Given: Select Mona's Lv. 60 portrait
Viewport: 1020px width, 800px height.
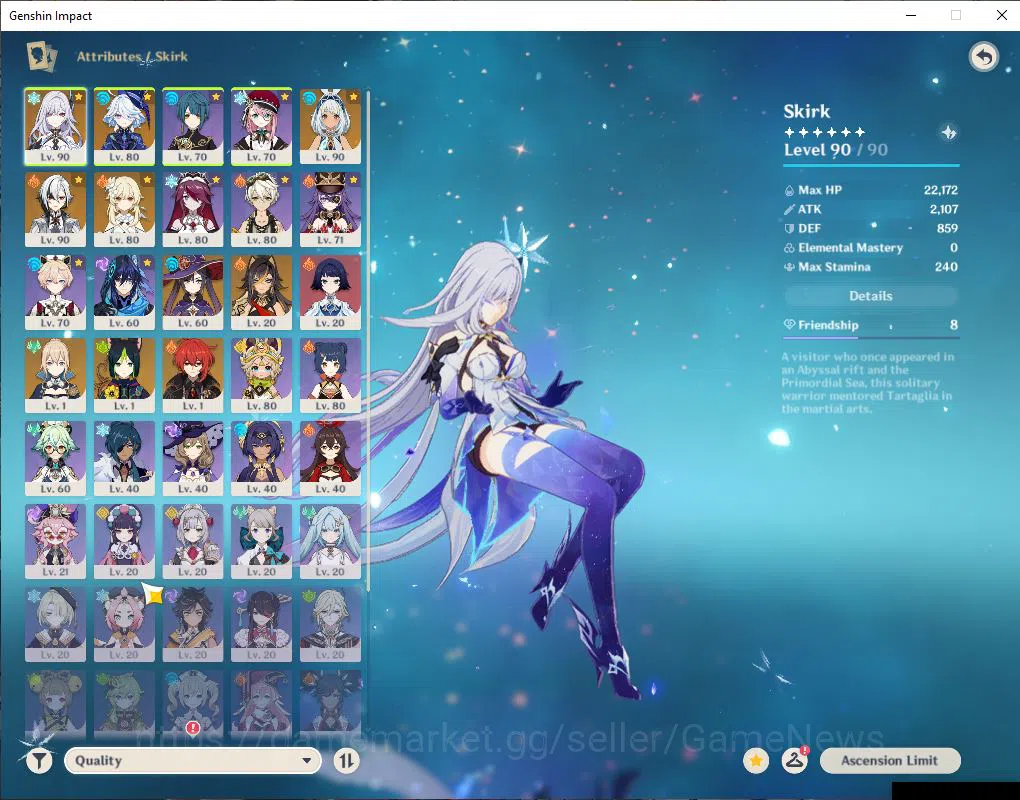Looking at the screenshot, I should coord(193,293).
